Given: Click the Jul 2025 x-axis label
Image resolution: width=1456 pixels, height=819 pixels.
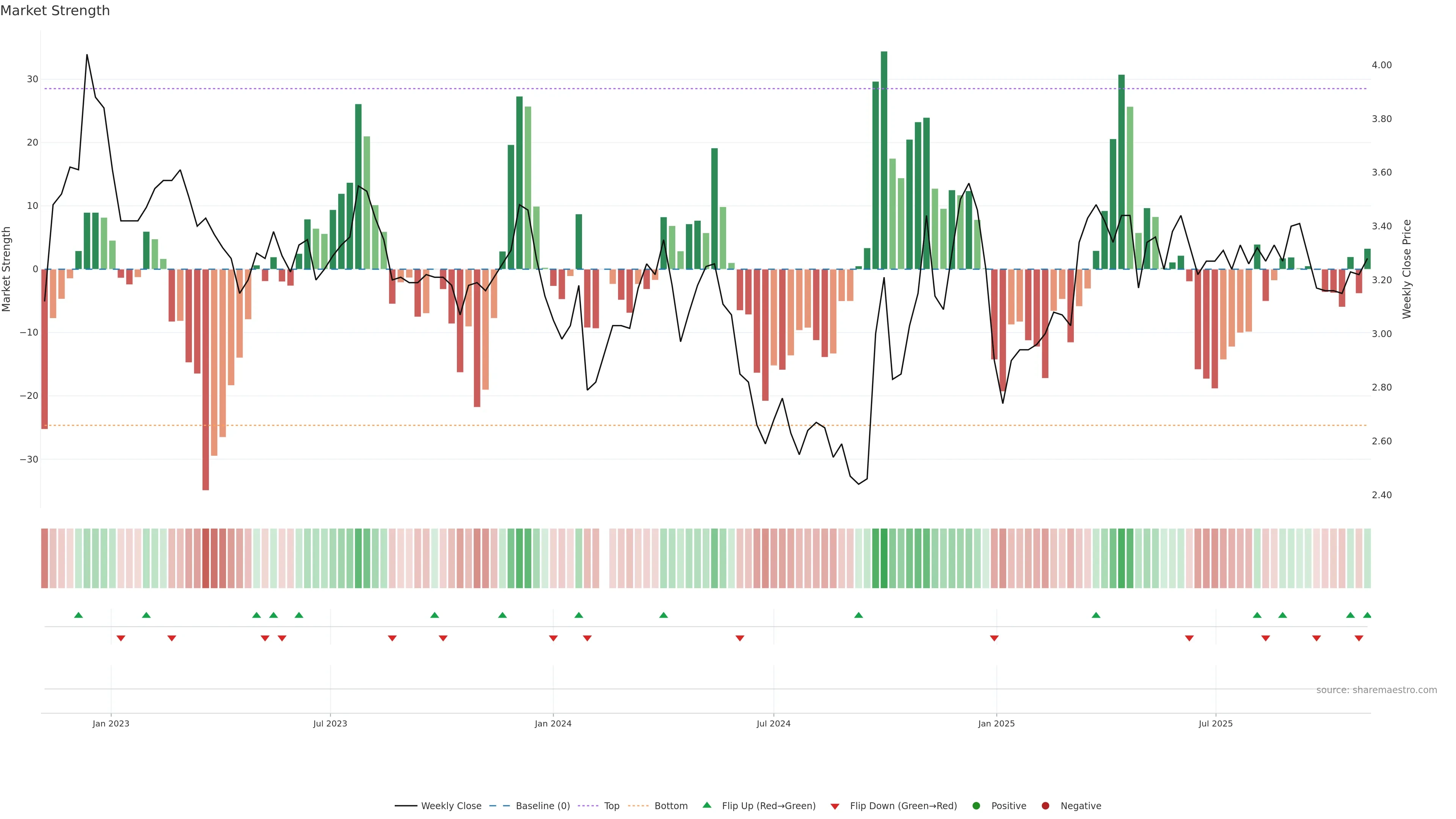Looking at the screenshot, I should [1215, 723].
